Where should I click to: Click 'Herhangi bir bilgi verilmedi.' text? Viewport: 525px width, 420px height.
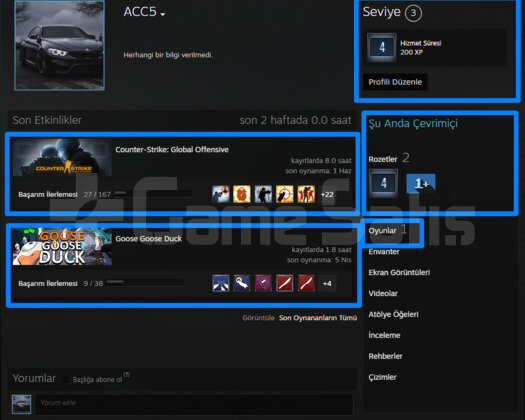point(168,55)
